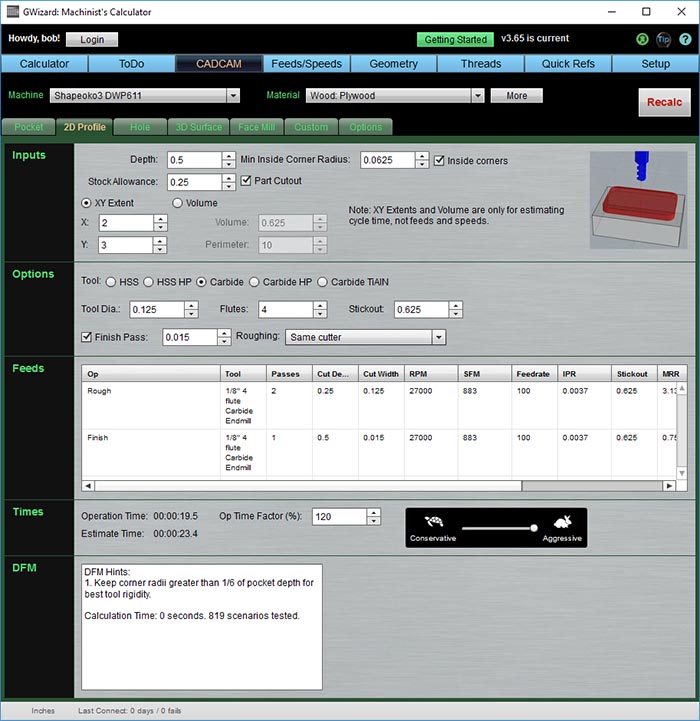Click the green refresh icon in header
Screen dimensions: 700x721
642,39
